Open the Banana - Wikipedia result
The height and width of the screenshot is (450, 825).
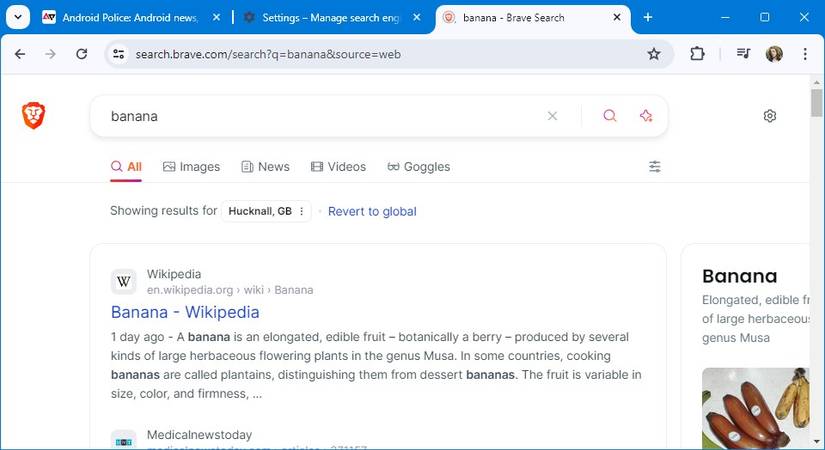(185, 312)
